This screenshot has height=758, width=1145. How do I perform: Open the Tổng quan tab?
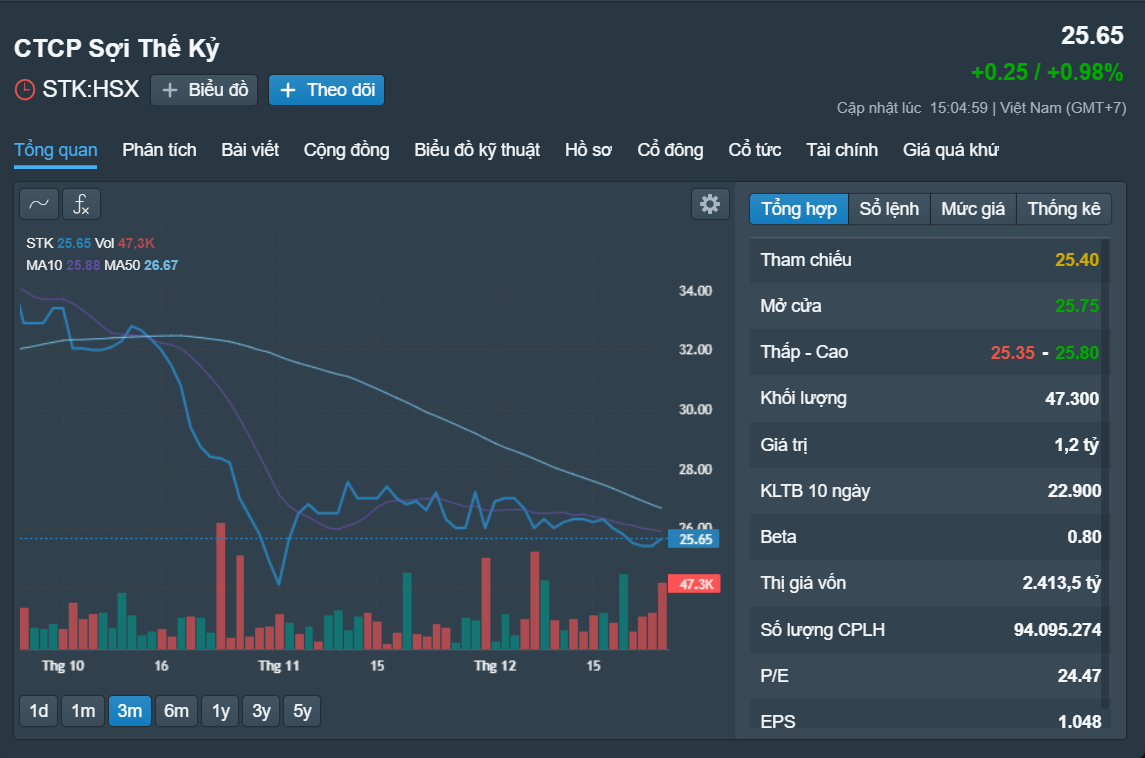55,150
